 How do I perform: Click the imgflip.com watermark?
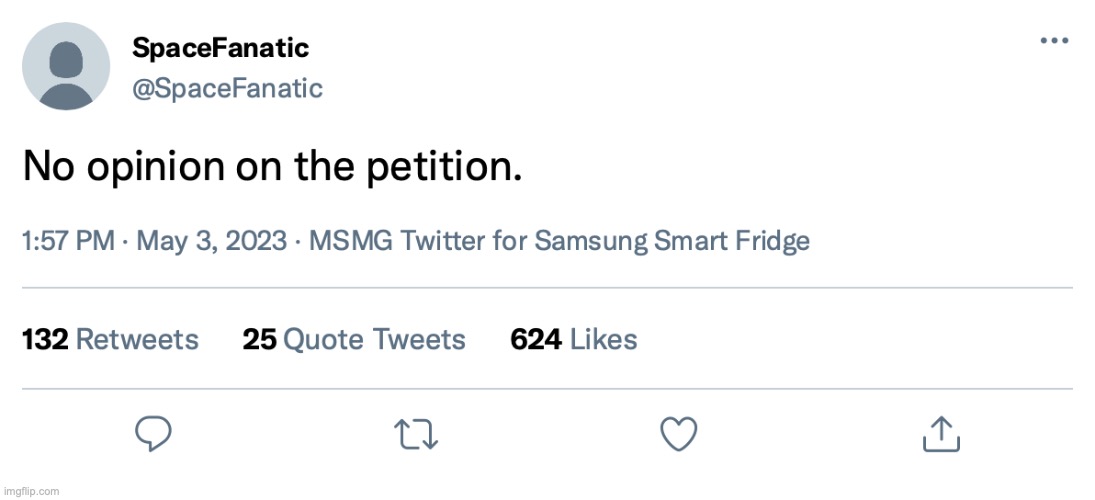point(31,491)
